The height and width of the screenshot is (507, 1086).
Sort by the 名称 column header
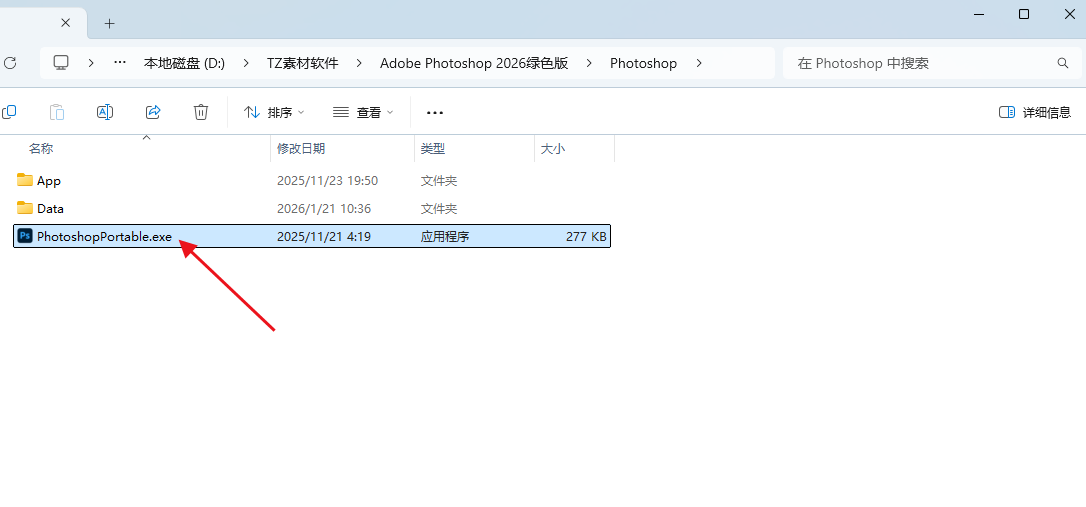[41, 148]
